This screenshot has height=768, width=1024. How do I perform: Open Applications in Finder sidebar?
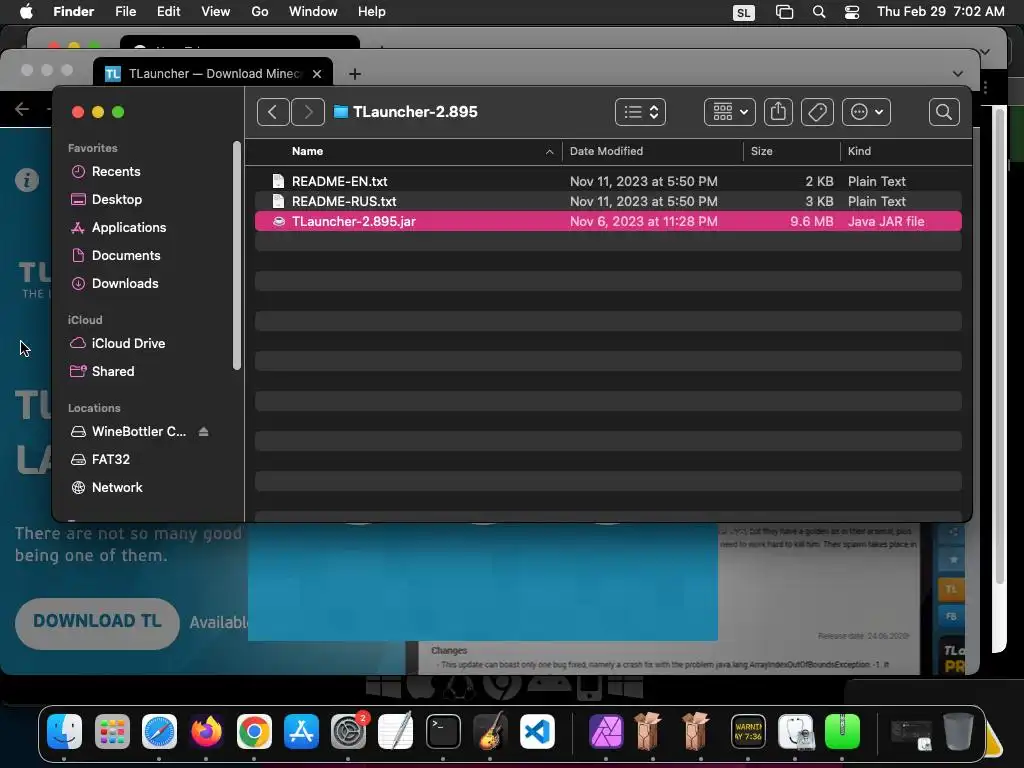click(118, 227)
